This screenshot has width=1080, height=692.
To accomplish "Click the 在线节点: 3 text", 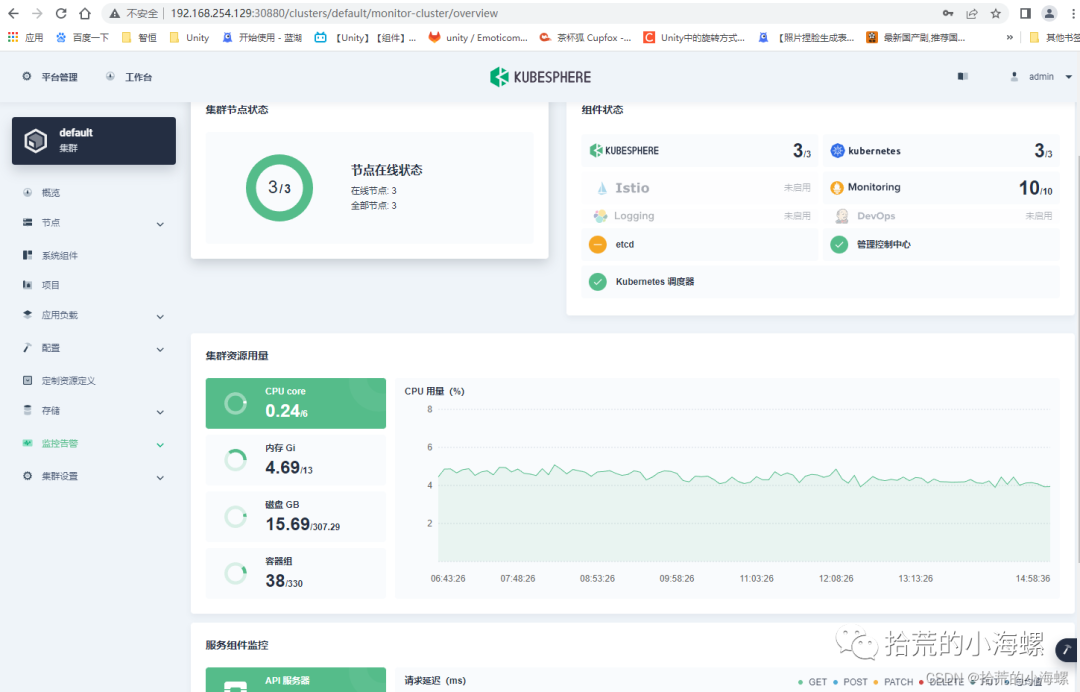I will (x=373, y=191).
